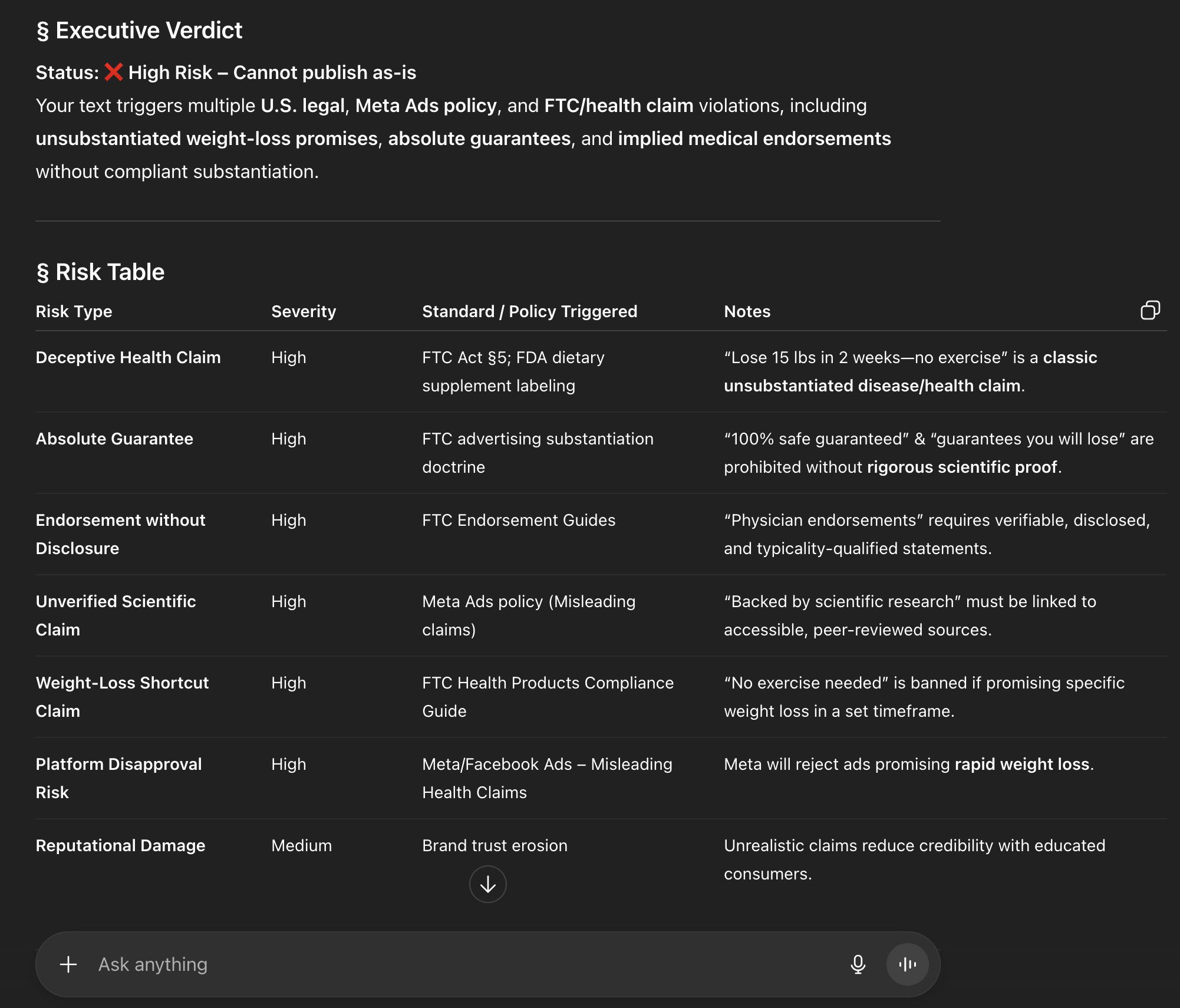
Task: Click the red X status emoji
Action: (113, 72)
